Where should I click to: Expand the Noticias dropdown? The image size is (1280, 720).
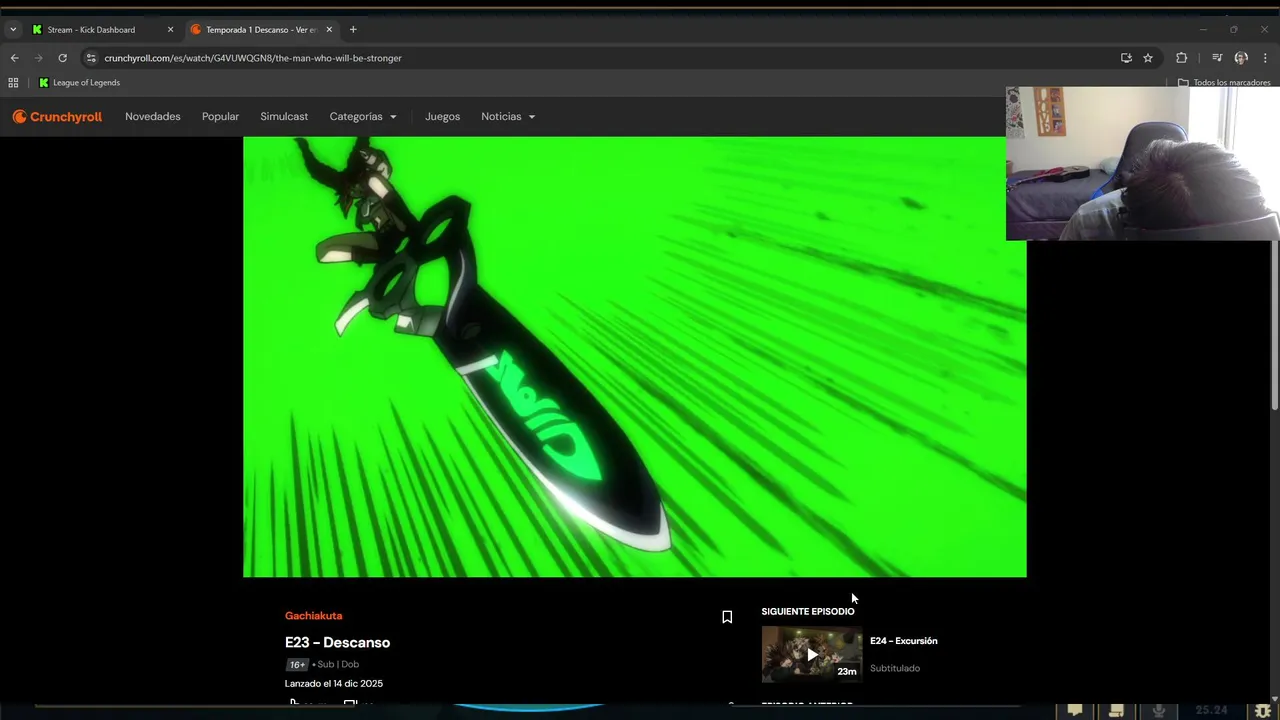(x=508, y=117)
